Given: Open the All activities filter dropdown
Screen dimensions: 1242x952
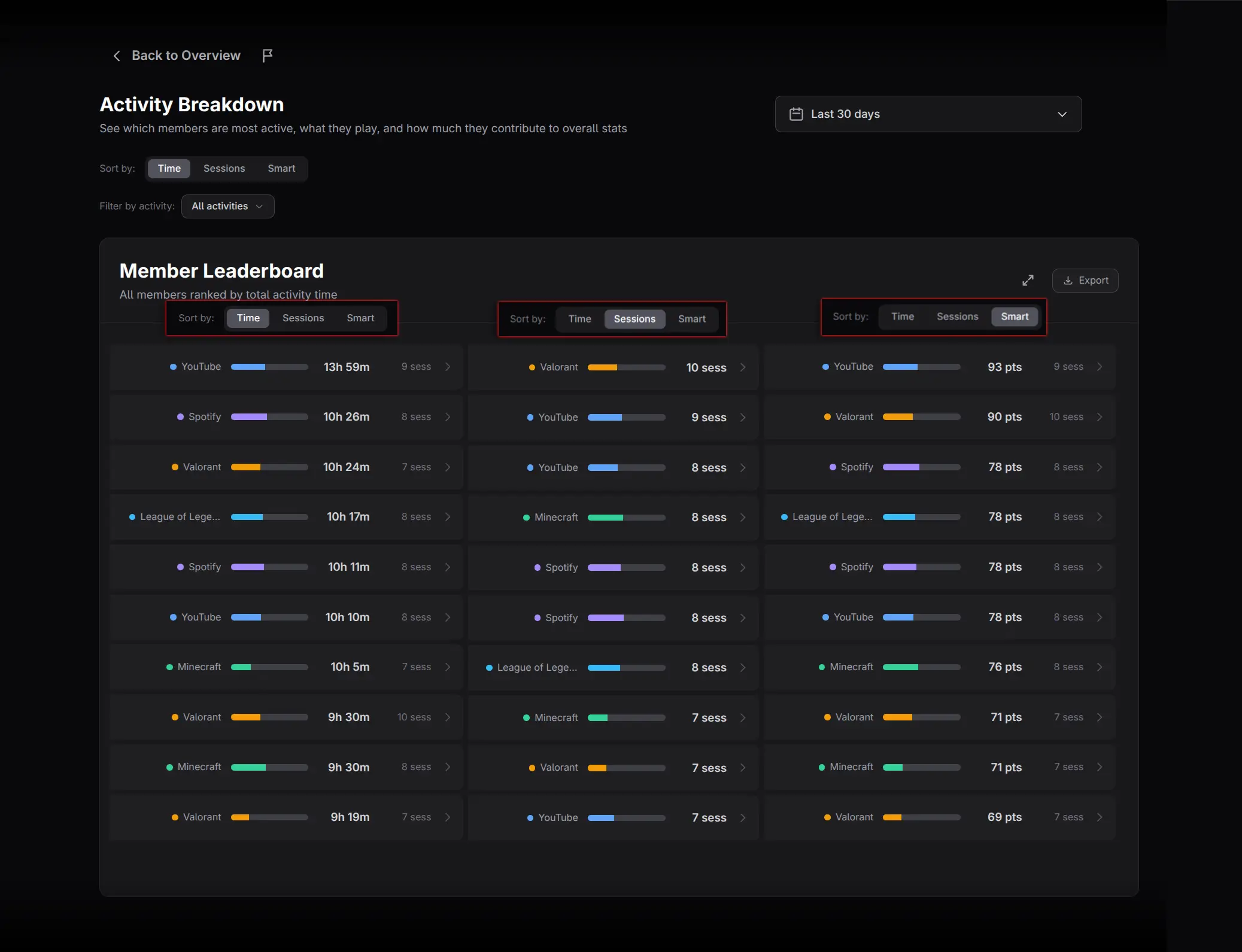Looking at the screenshot, I should (227, 206).
